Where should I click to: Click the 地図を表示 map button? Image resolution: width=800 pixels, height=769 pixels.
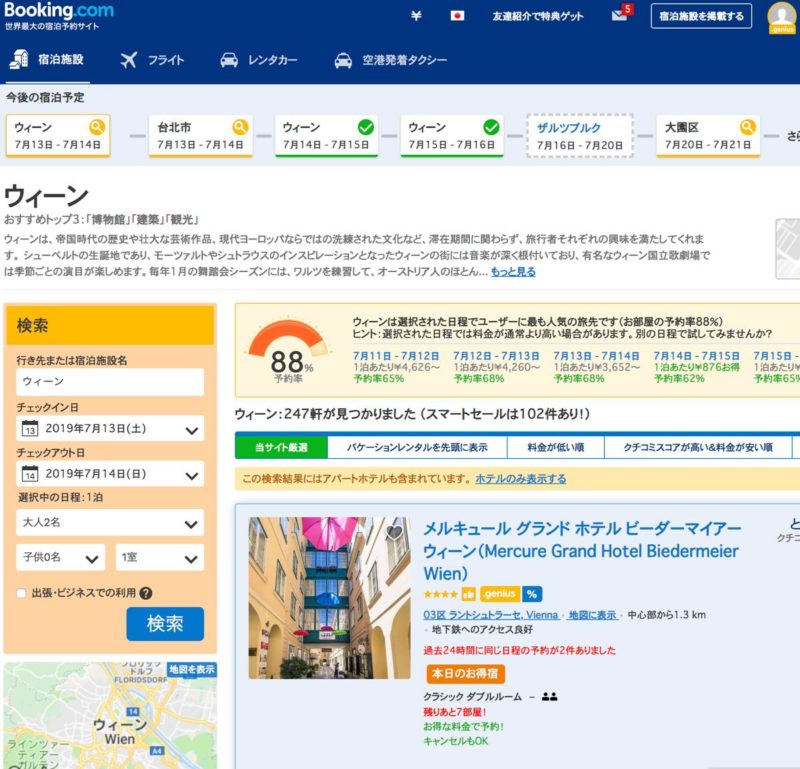192,669
